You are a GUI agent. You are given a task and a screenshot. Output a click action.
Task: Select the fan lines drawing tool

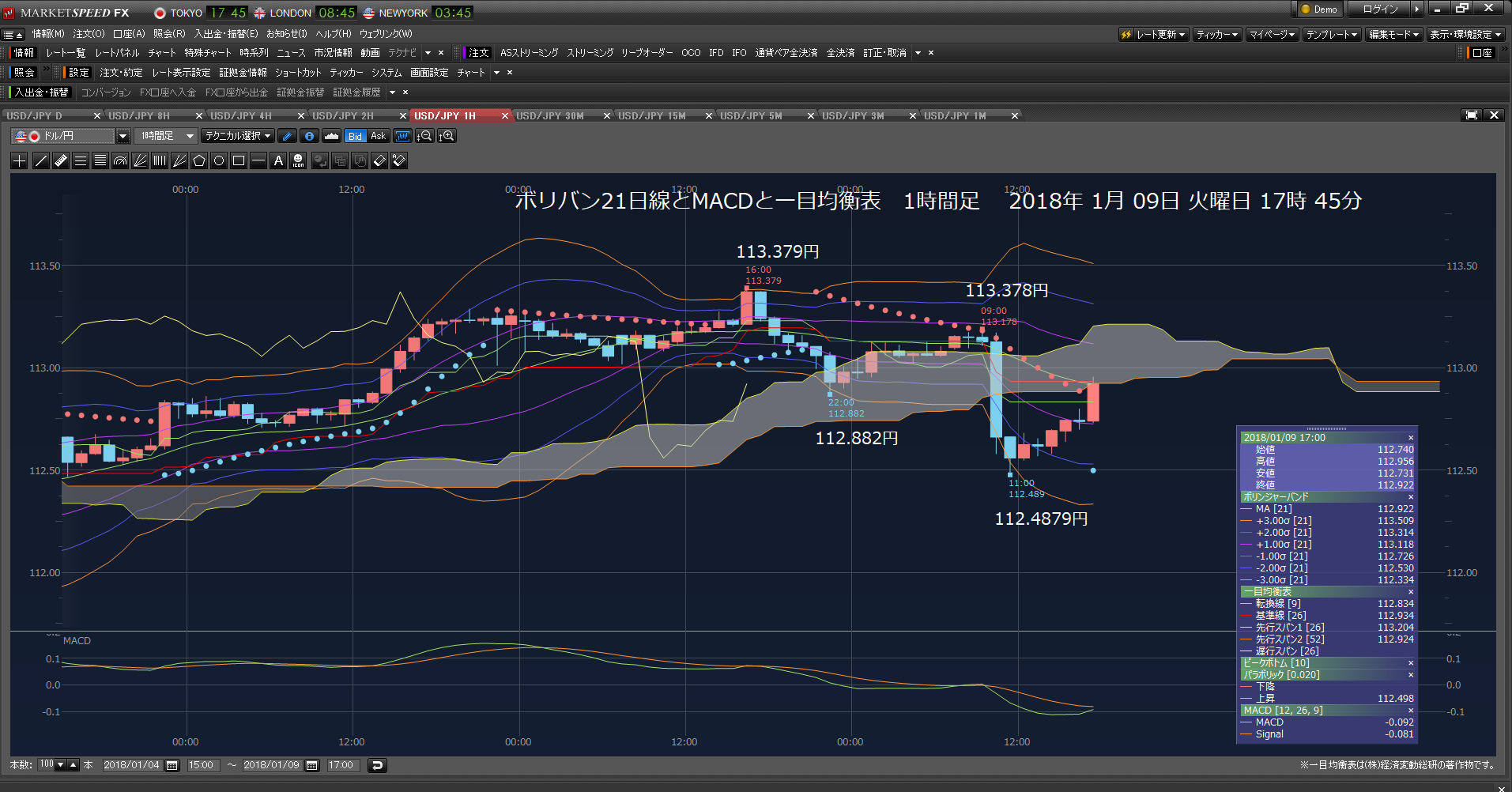click(140, 160)
